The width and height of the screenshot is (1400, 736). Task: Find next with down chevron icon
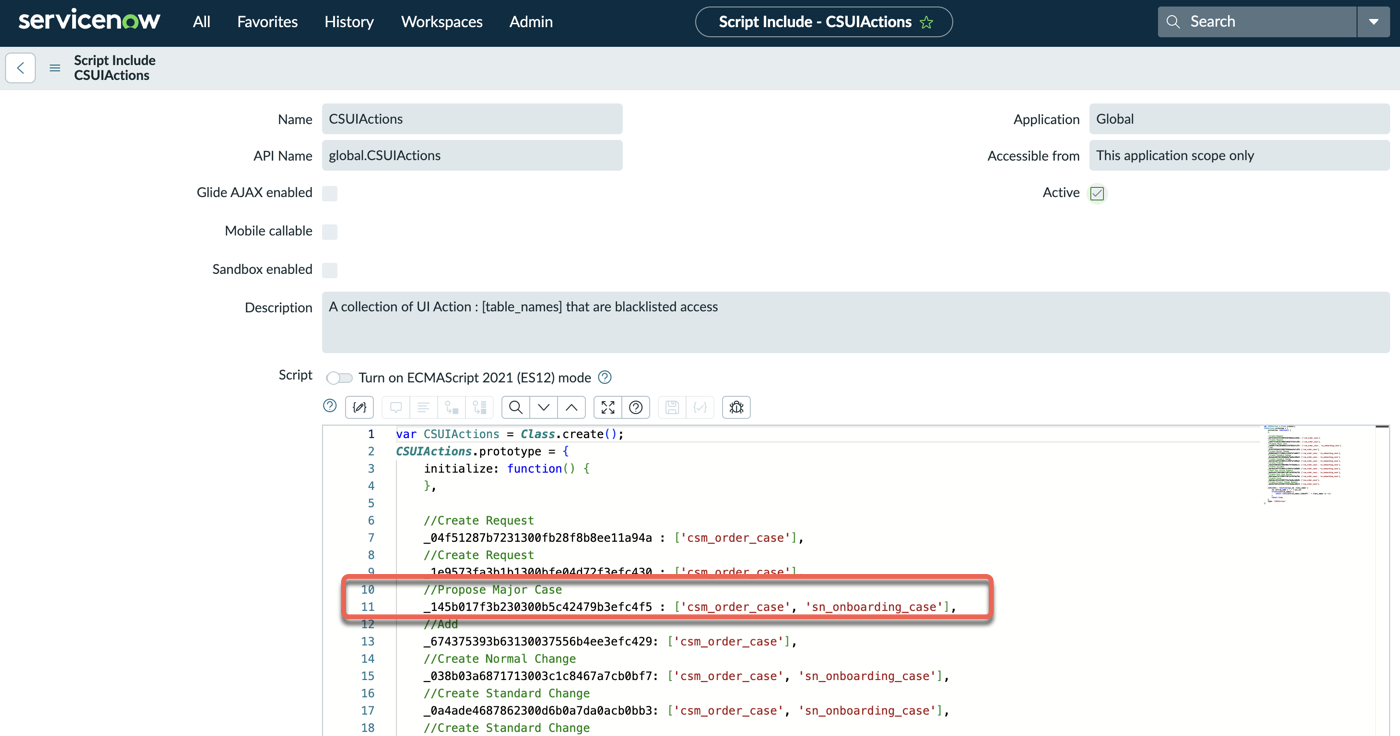click(544, 407)
